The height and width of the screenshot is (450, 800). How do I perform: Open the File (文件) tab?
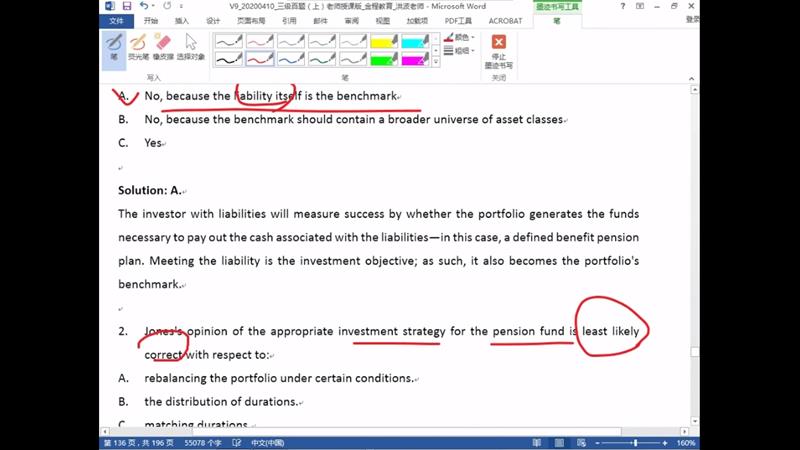pos(117,20)
